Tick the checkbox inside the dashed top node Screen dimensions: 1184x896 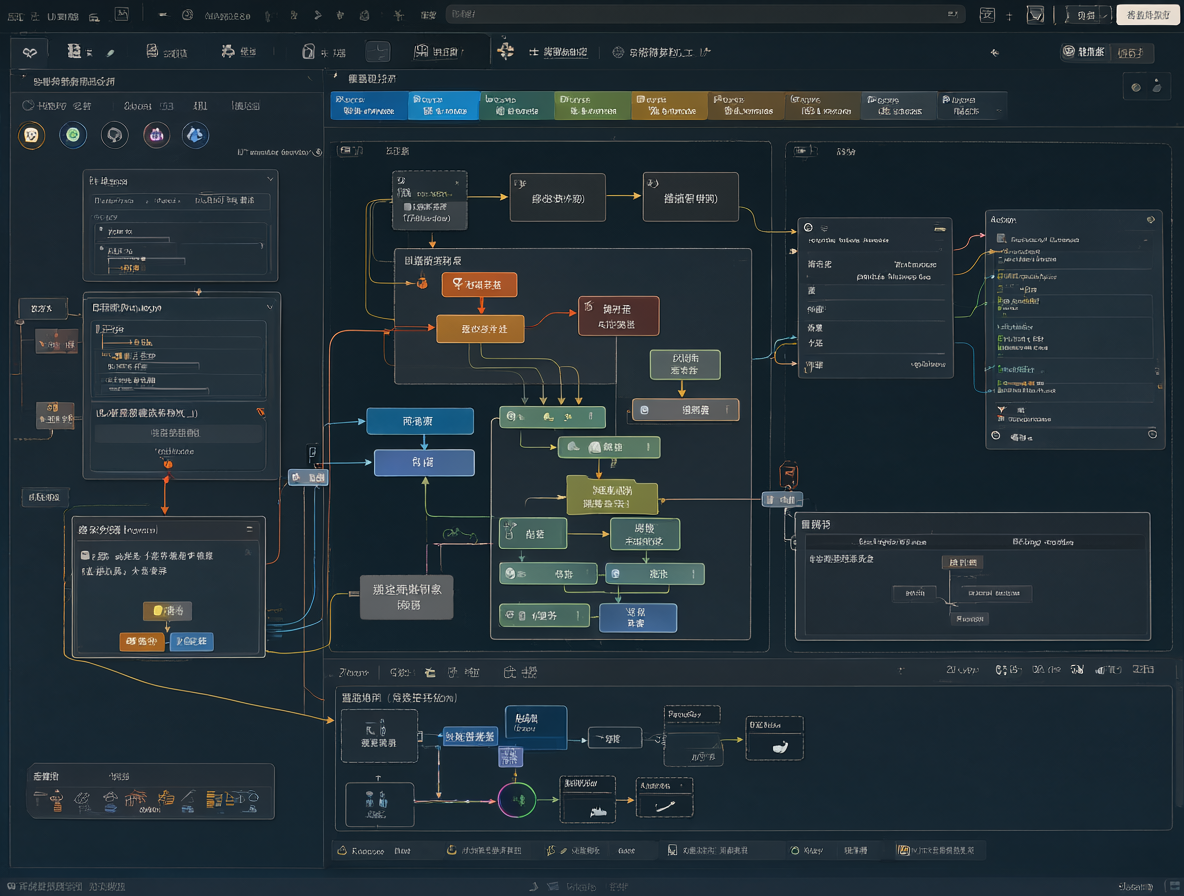coord(408,207)
